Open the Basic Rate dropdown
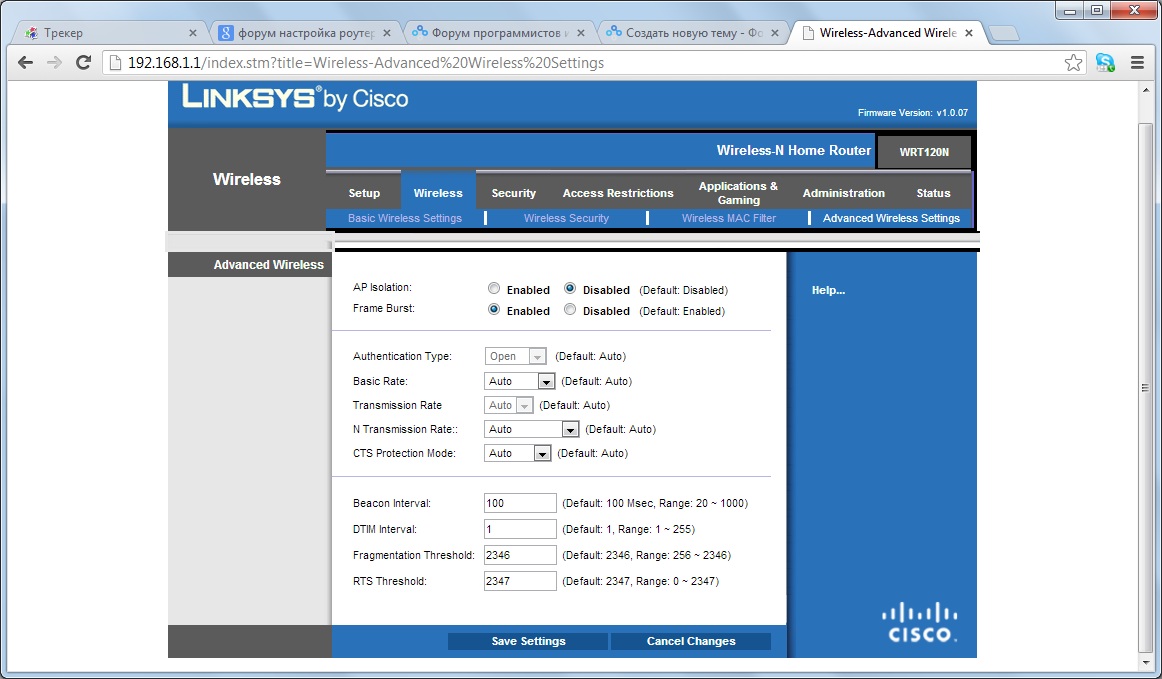This screenshot has height=679, width=1162. tap(519, 381)
